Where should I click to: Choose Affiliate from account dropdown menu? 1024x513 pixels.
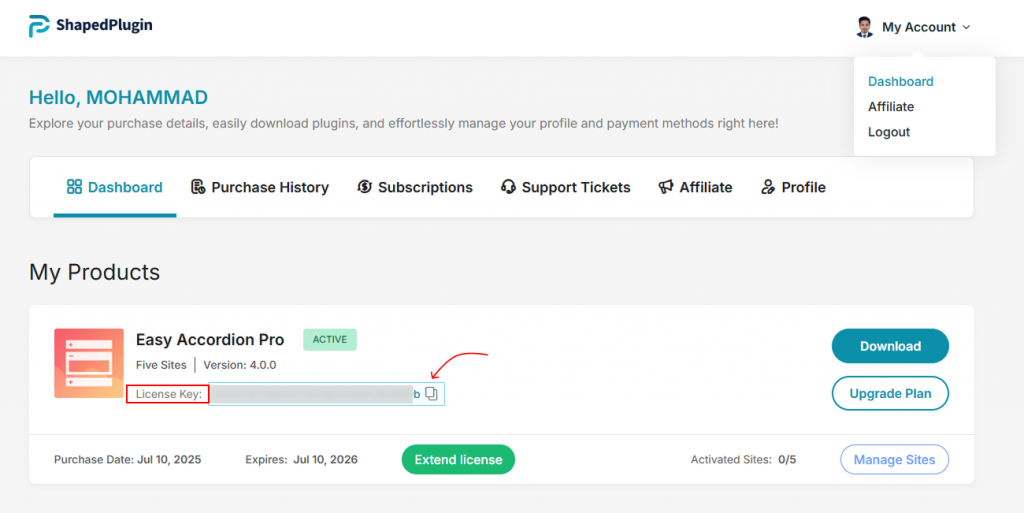pyautogui.click(x=890, y=107)
